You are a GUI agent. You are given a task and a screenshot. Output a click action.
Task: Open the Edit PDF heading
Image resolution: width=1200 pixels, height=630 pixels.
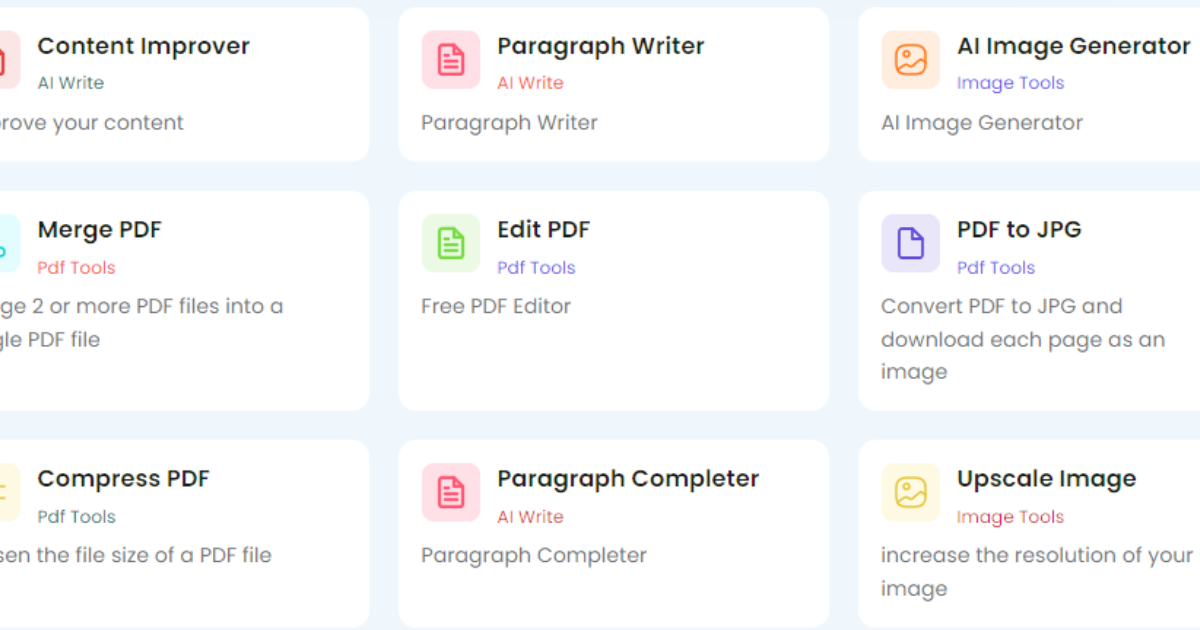tap(543, 229)
